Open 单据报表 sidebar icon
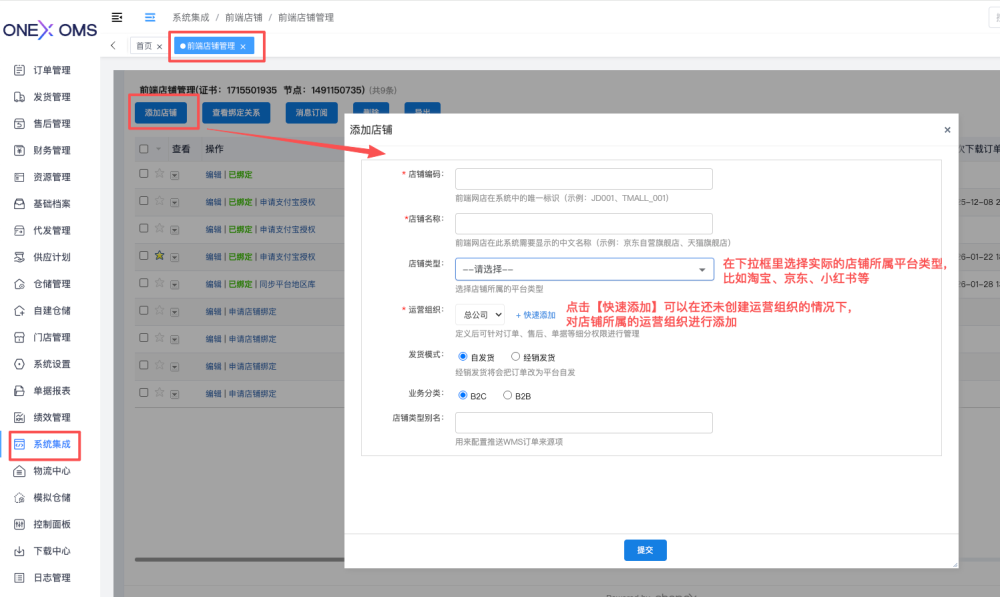1000x597 pixels. click(x=19, y=391)
